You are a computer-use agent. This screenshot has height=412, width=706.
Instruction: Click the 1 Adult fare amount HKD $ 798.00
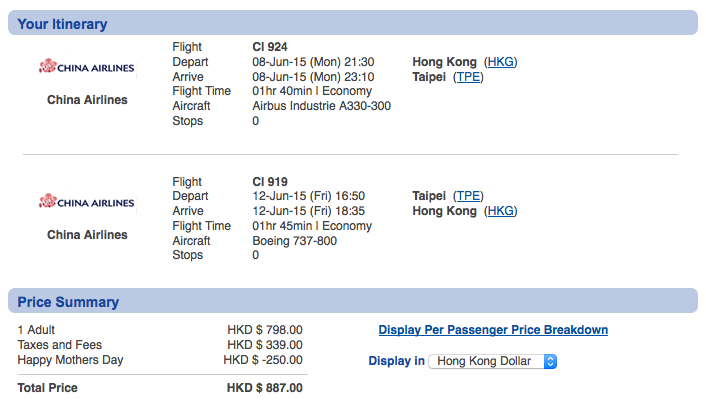coord(265,330)
